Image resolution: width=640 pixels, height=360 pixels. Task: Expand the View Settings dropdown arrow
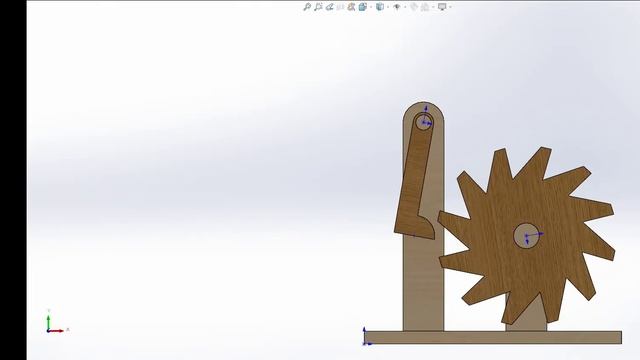(450, 7)
